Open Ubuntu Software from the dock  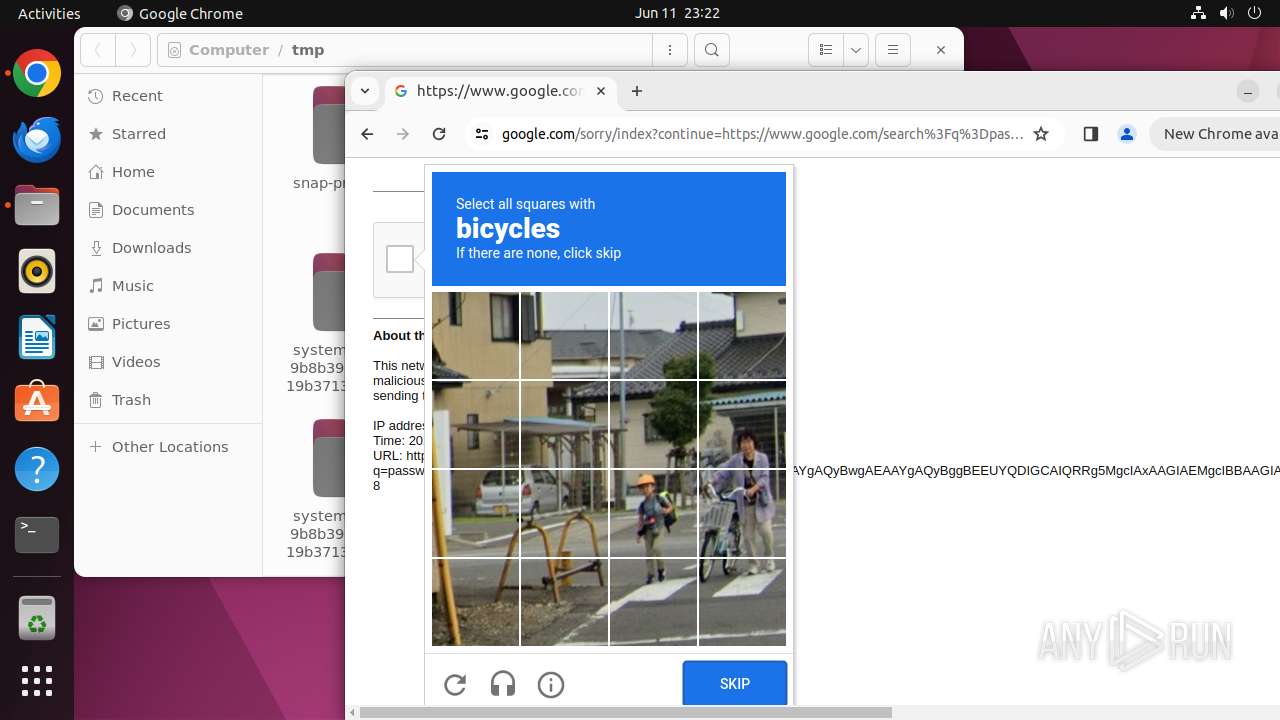pyautogui.click(x=37, y=403)
